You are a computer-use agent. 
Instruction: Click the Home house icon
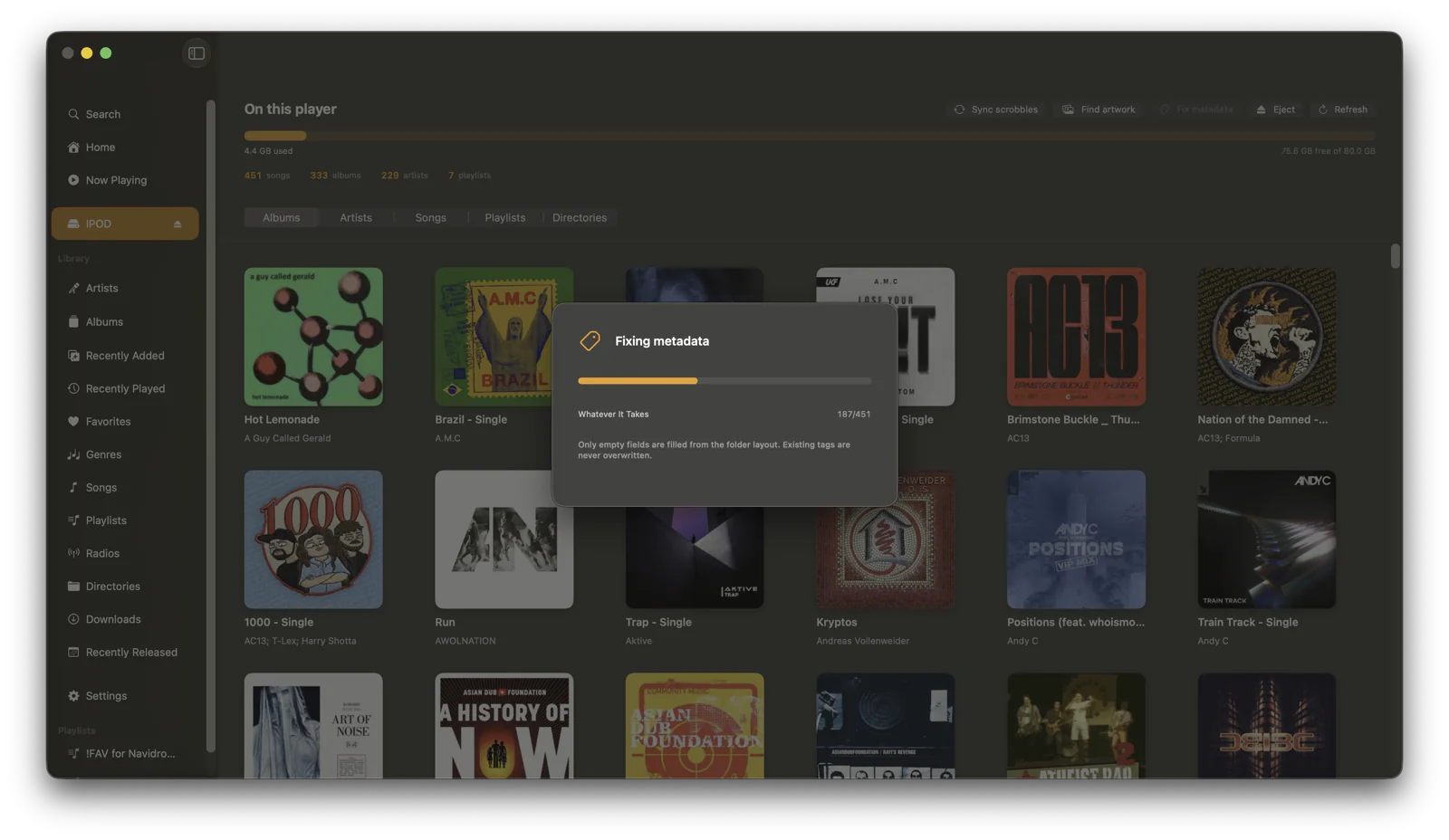click(x=73, y=148)
